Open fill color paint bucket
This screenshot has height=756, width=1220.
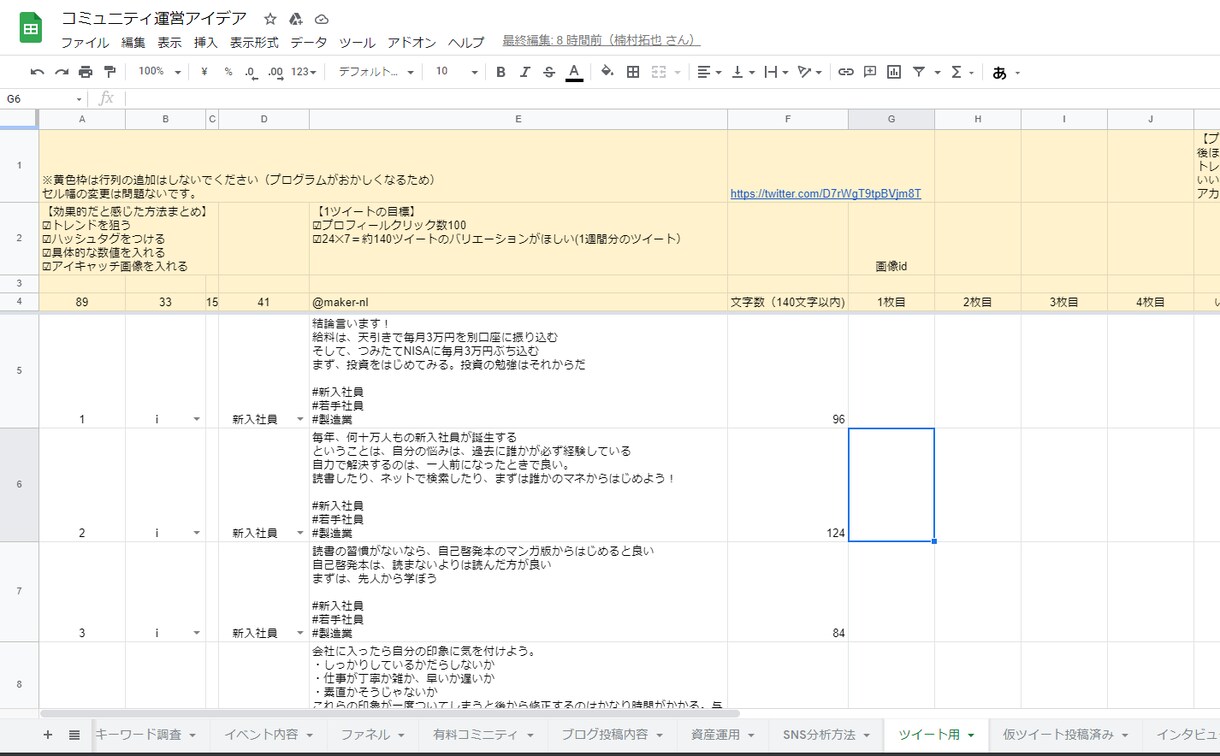(607, 72)
